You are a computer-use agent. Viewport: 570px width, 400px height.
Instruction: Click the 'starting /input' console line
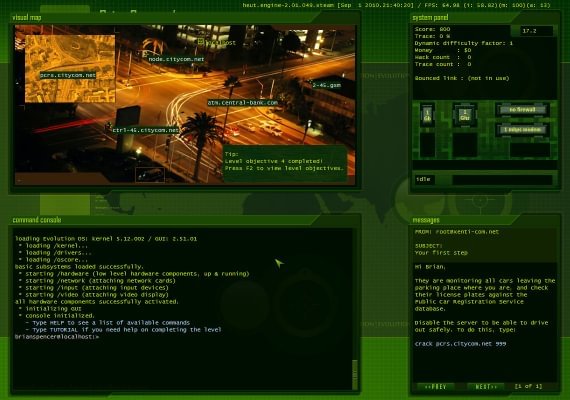click(93, 288)
